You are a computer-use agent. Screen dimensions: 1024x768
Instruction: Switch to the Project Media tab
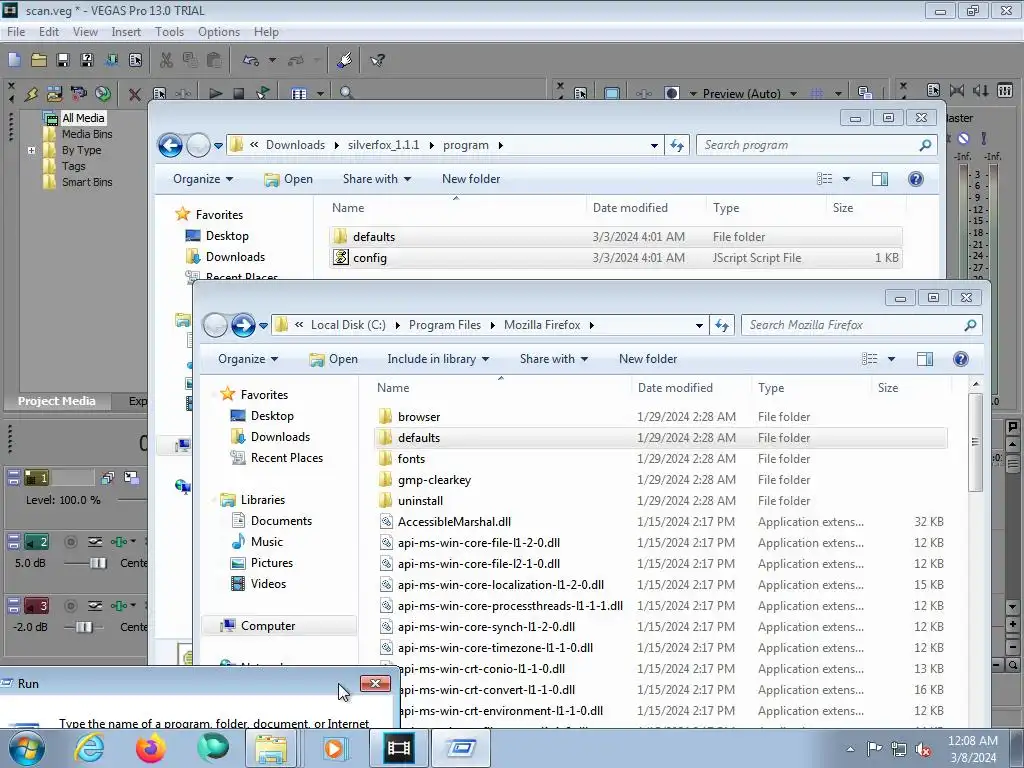pyautogui.click(x=57, y=401)
